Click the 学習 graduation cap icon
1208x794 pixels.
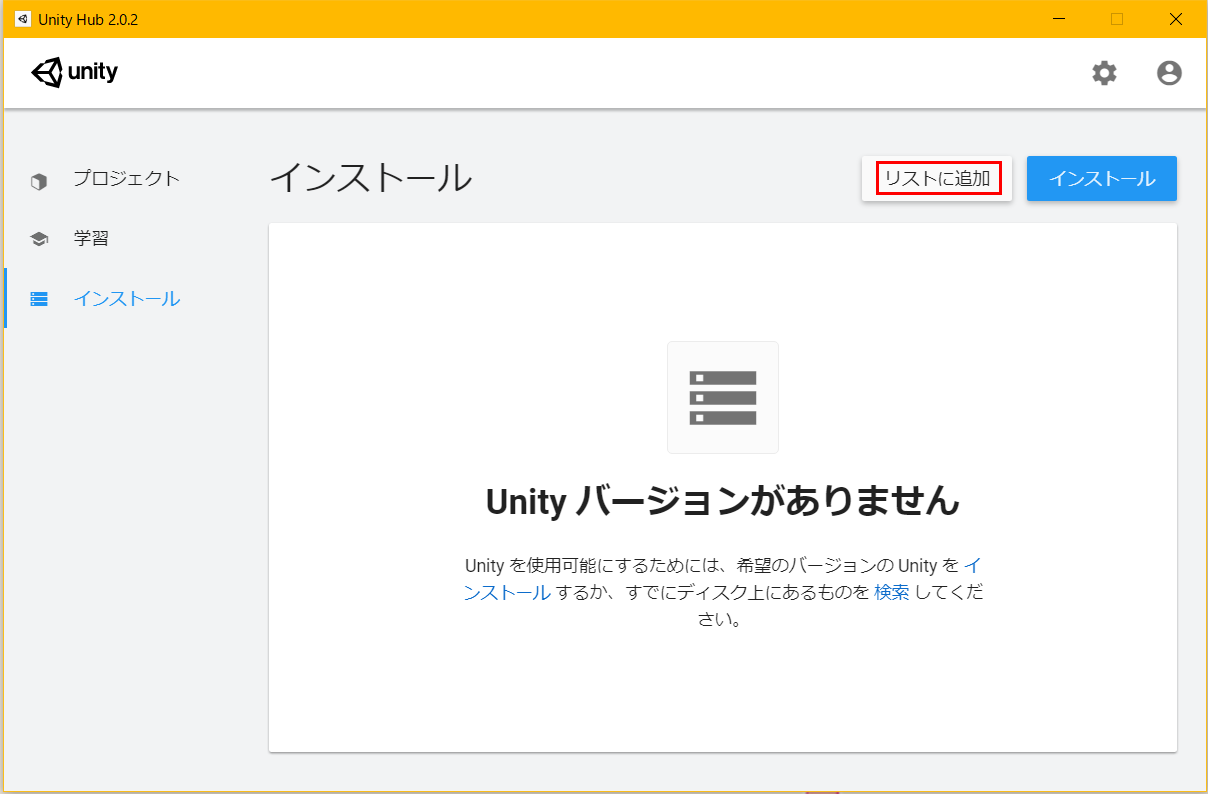pyautogui.click(x=39, y=239)
